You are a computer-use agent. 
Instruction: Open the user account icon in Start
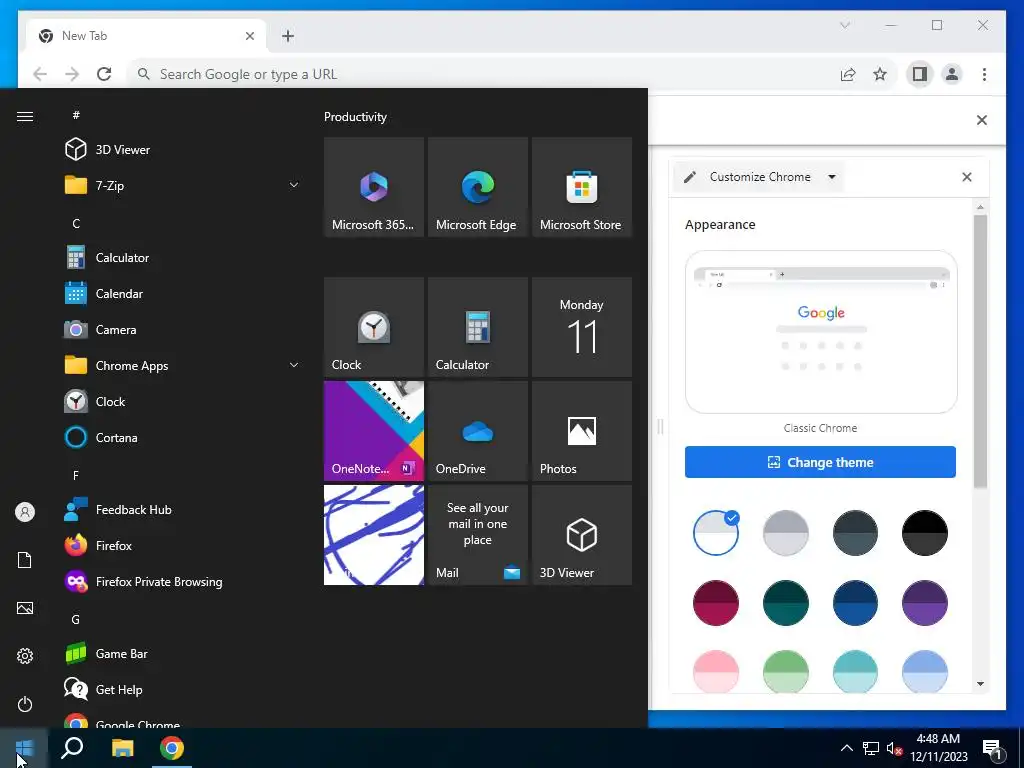[x=25, y=512]
